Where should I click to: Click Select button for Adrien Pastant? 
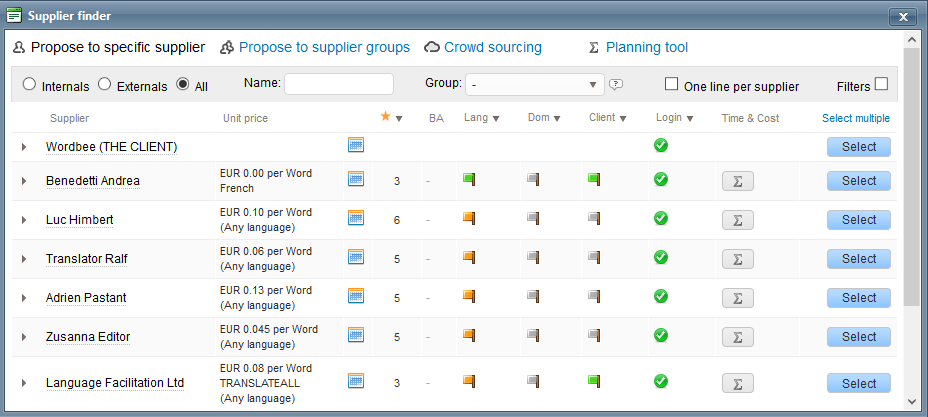click(x=858, y=297)
